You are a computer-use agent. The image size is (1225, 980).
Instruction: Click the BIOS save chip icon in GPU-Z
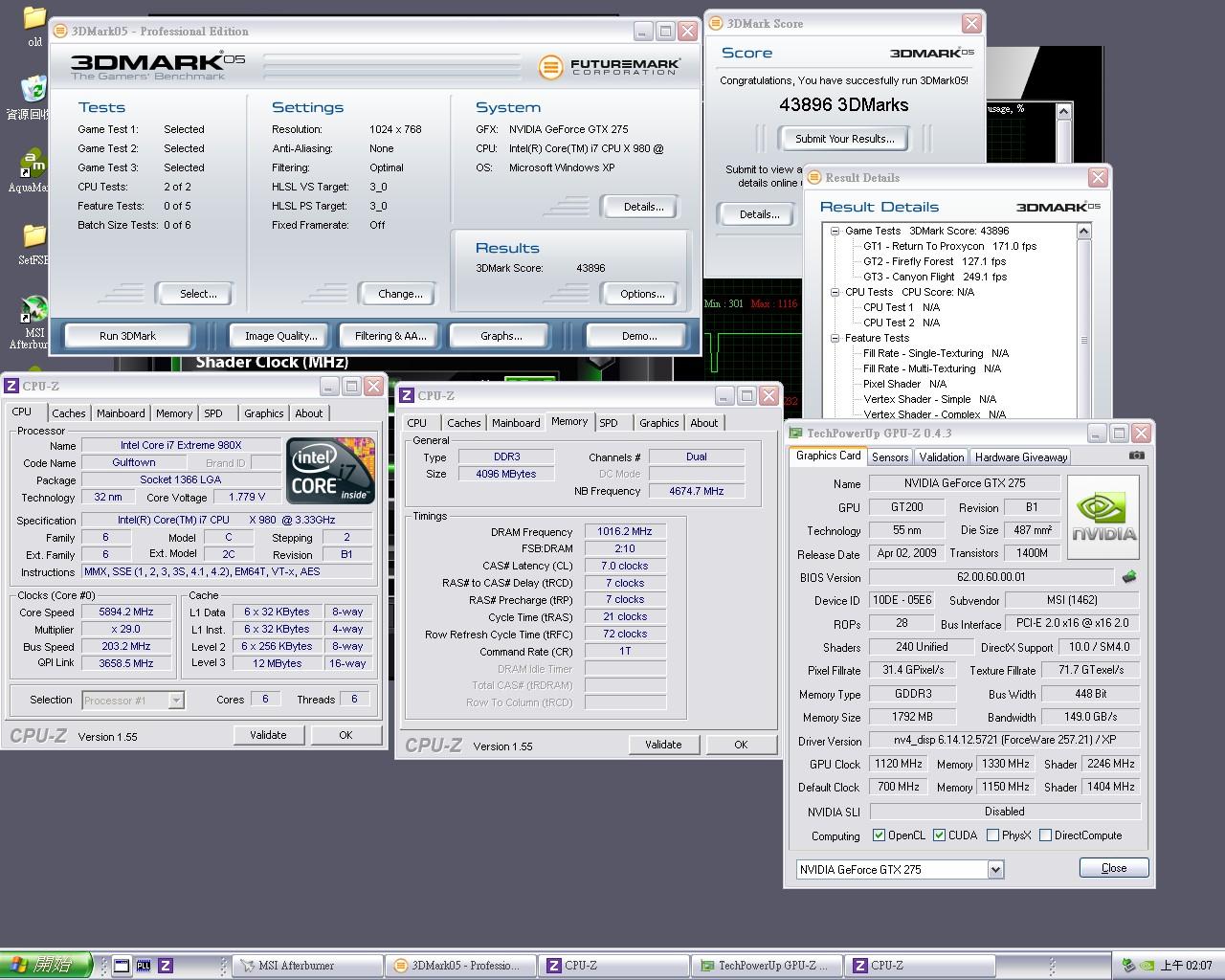pos(1129,577)
